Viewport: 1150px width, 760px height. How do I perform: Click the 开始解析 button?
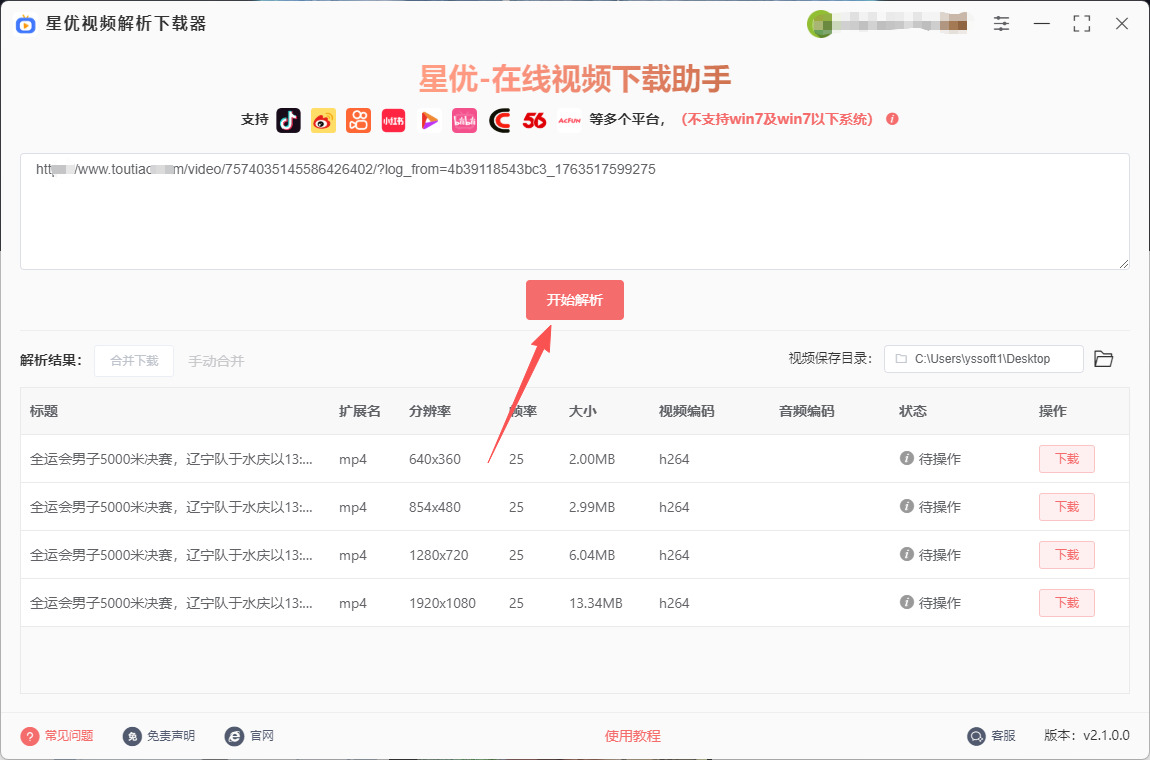[x=575, y=300]
